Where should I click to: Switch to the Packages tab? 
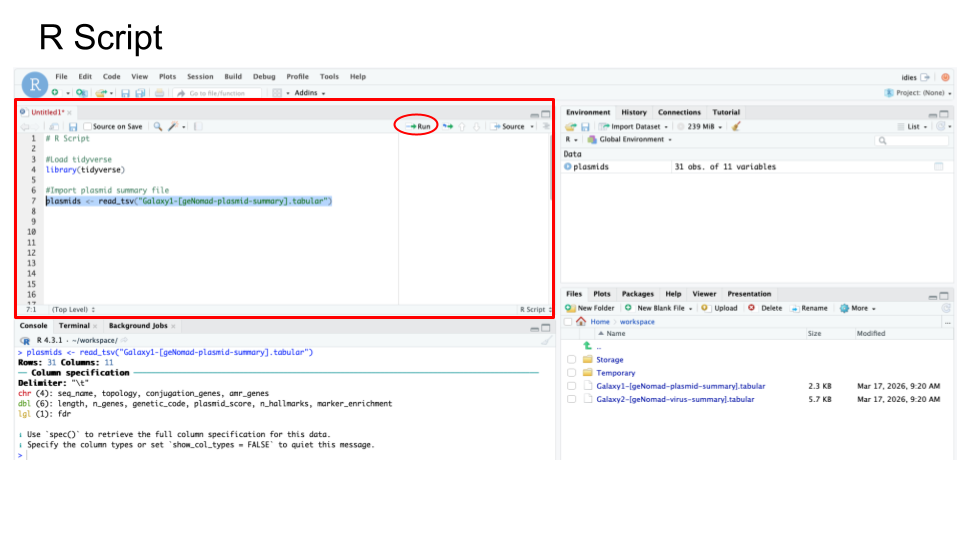pyautogui.click(x=637, y=294)
